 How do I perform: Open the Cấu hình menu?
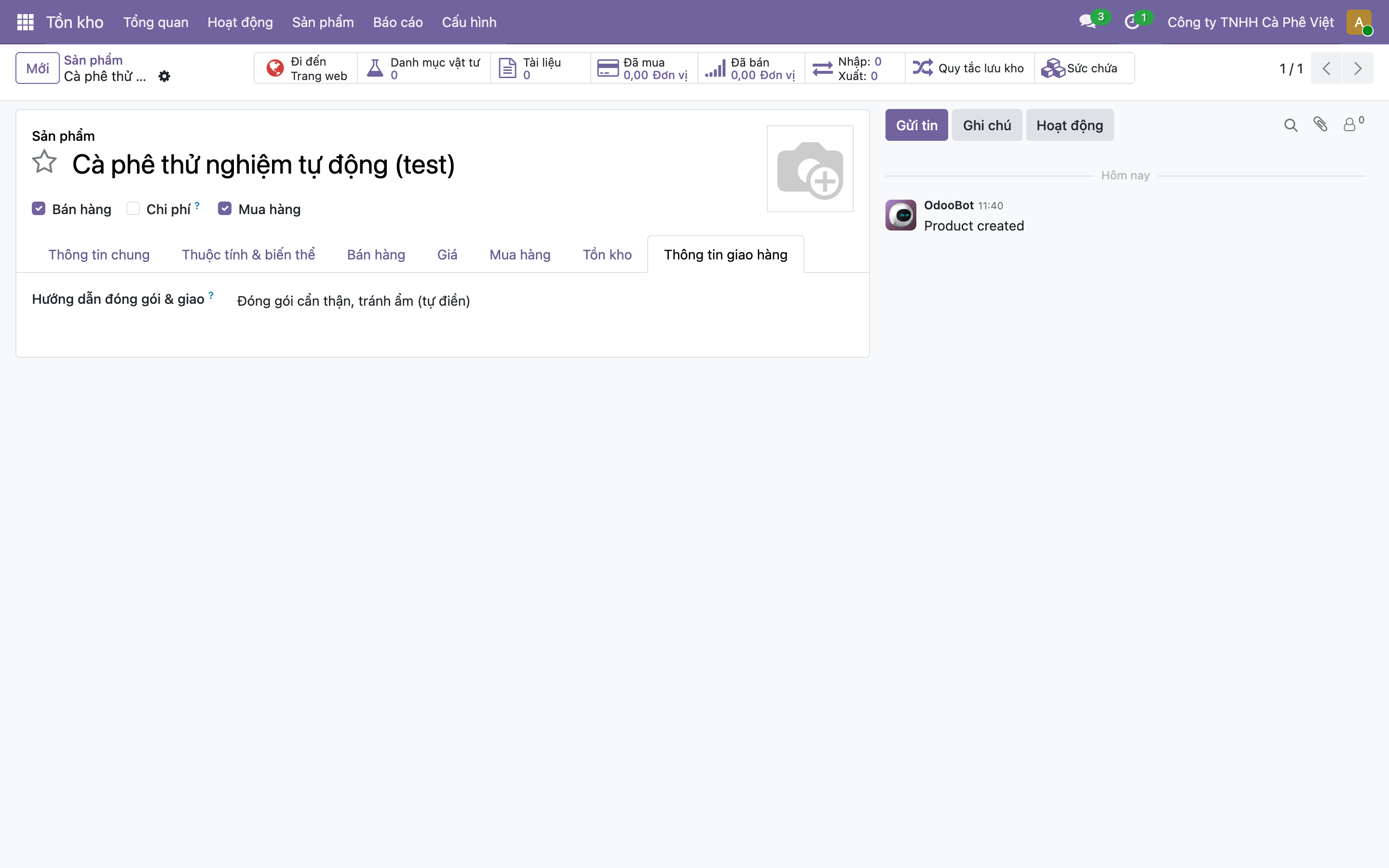point(469,22)
